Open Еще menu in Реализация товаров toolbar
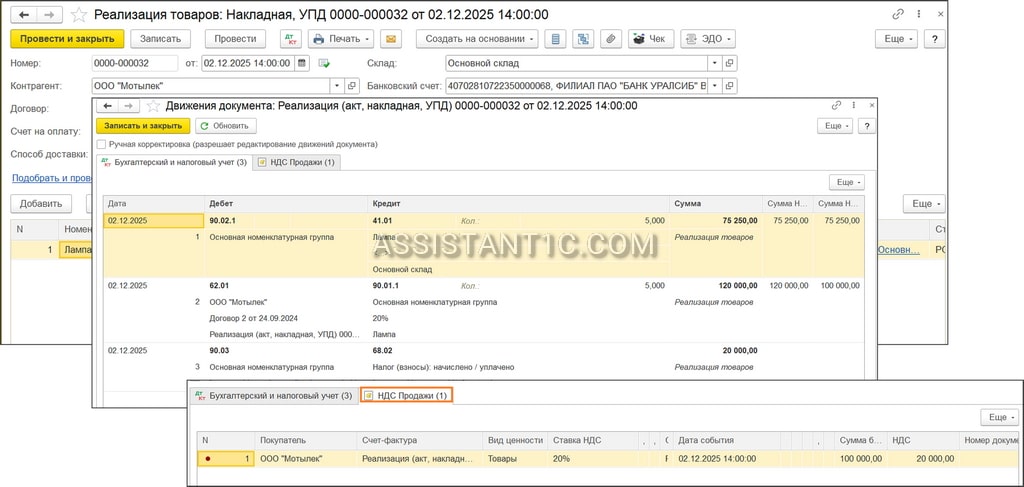This screenshot has height=487, width=1024. coord(897,39)
